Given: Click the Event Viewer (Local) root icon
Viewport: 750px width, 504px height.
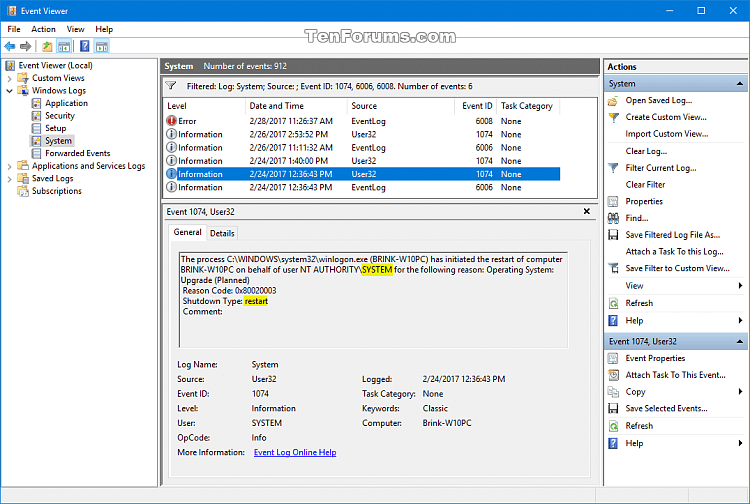Looking at the screenshot, I should tap(10, 66).
